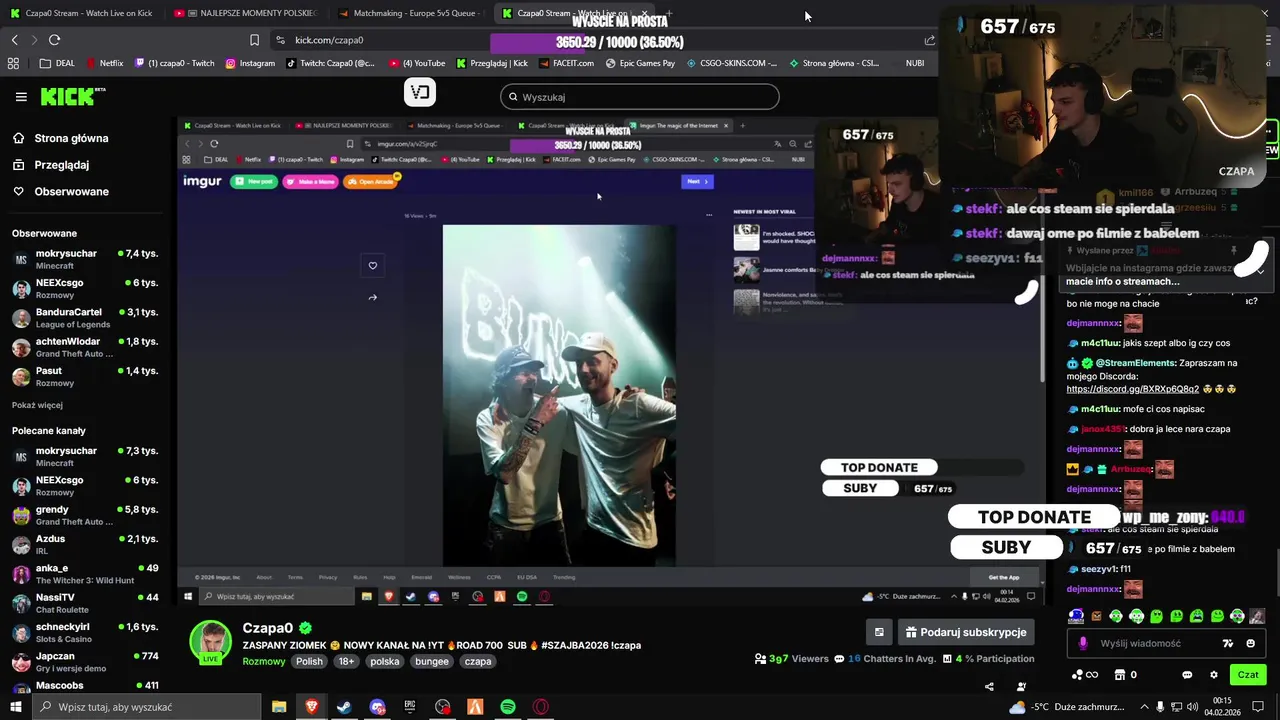Open the taskbar weather widget -5°C
This screenshot has height=720, width=1280.
pos(1068,707)
